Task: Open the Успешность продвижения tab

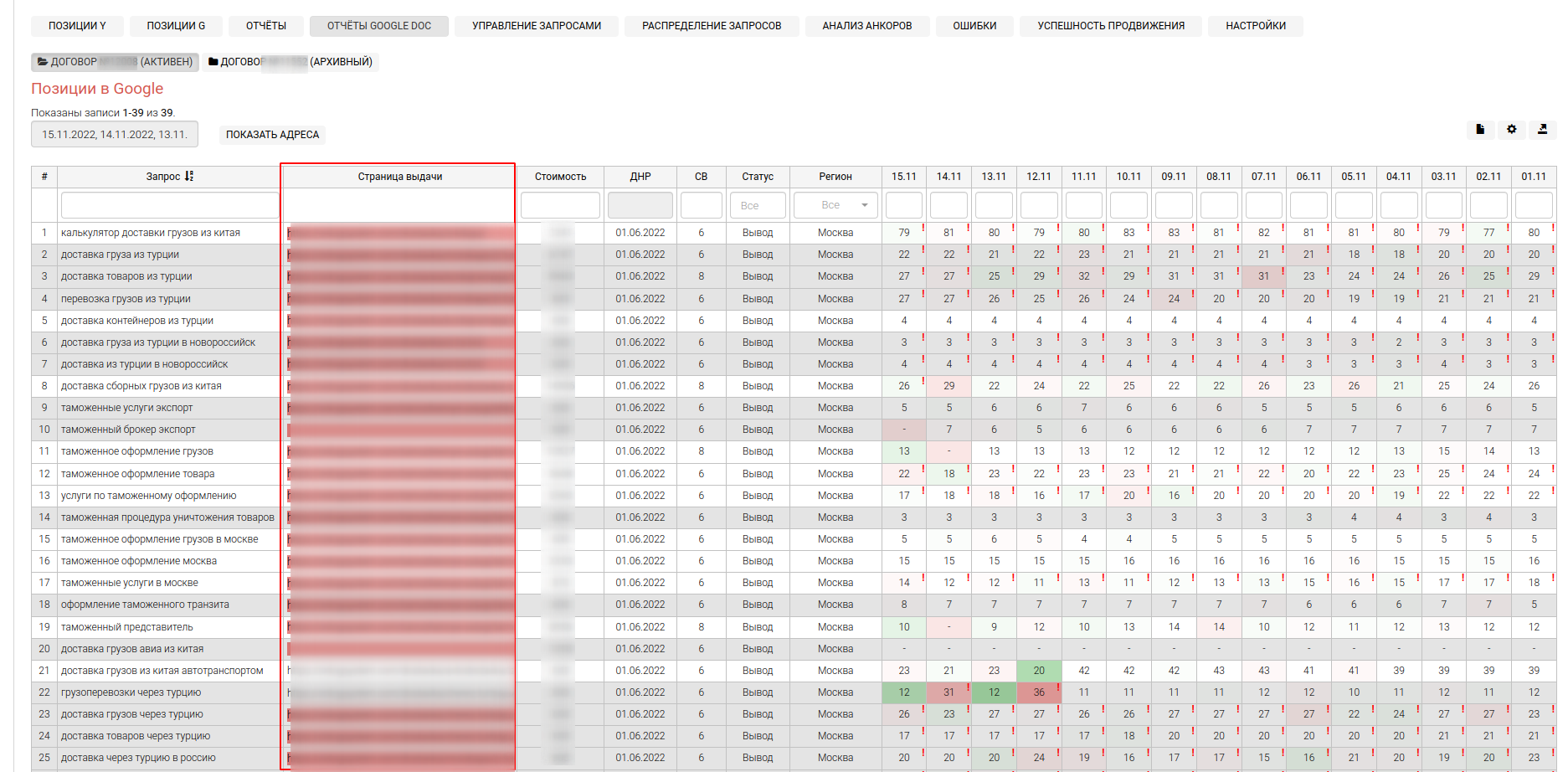Action: point(1110,26)
